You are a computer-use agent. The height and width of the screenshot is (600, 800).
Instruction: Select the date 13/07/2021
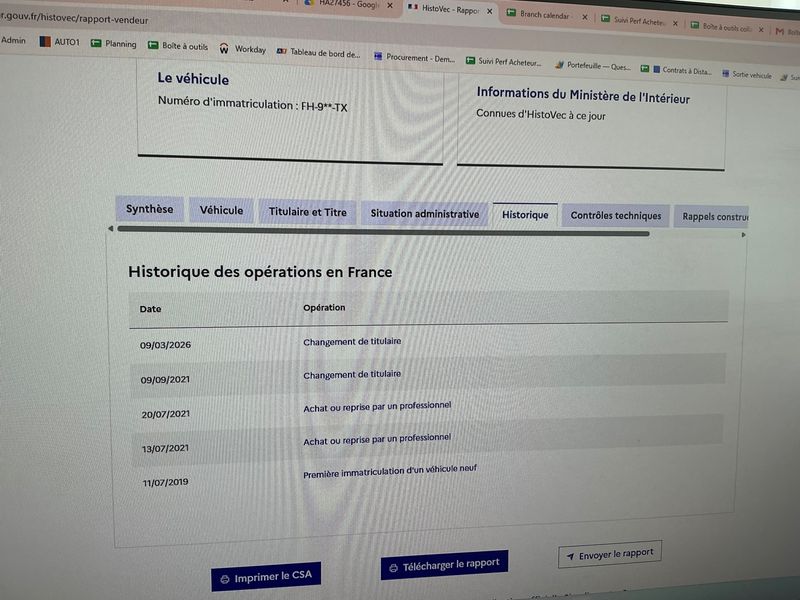pos(165,448)
